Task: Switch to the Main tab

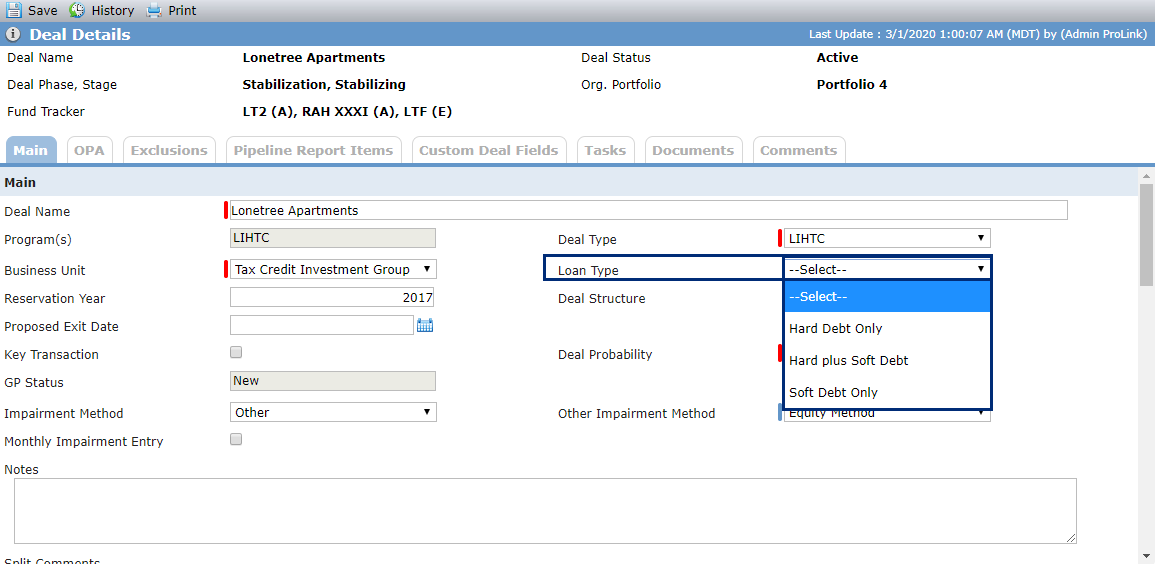Action: click(31, 150)
